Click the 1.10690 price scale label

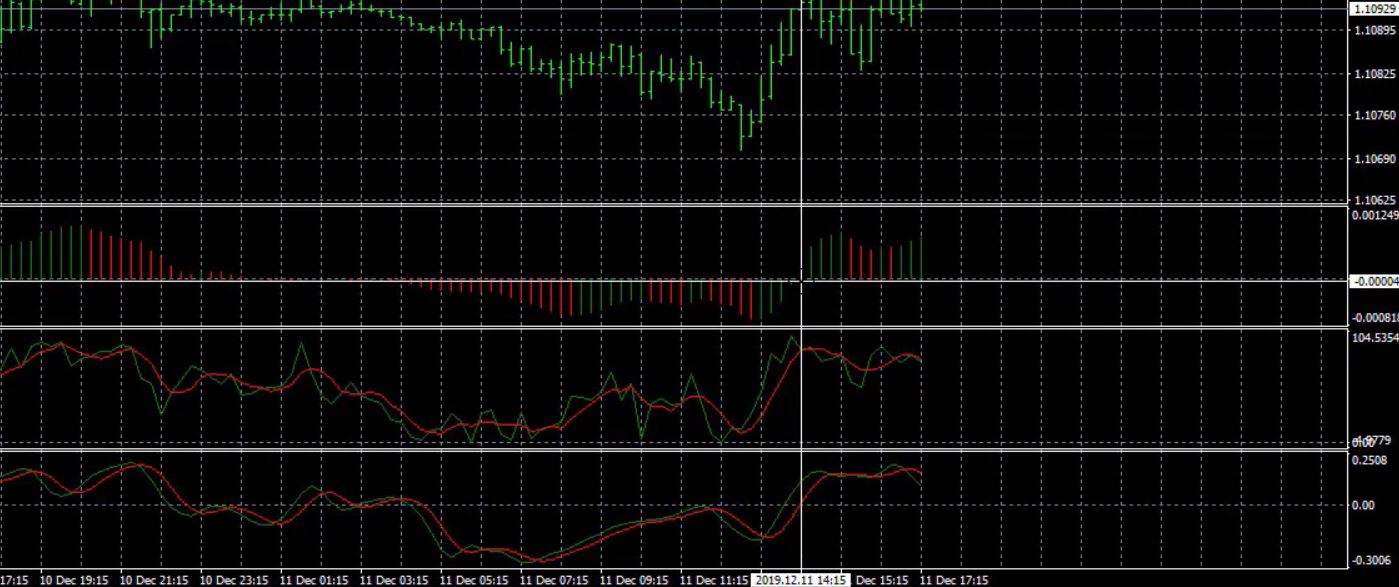[1372, 159]
